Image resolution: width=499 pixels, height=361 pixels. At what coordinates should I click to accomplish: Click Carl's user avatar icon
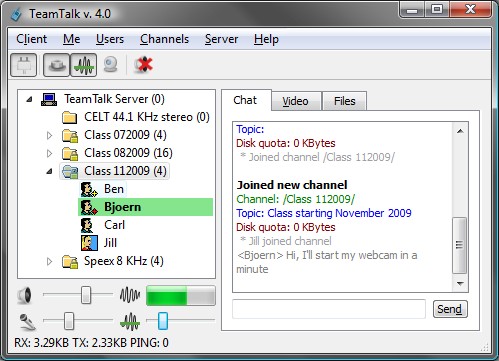[87, 225]
